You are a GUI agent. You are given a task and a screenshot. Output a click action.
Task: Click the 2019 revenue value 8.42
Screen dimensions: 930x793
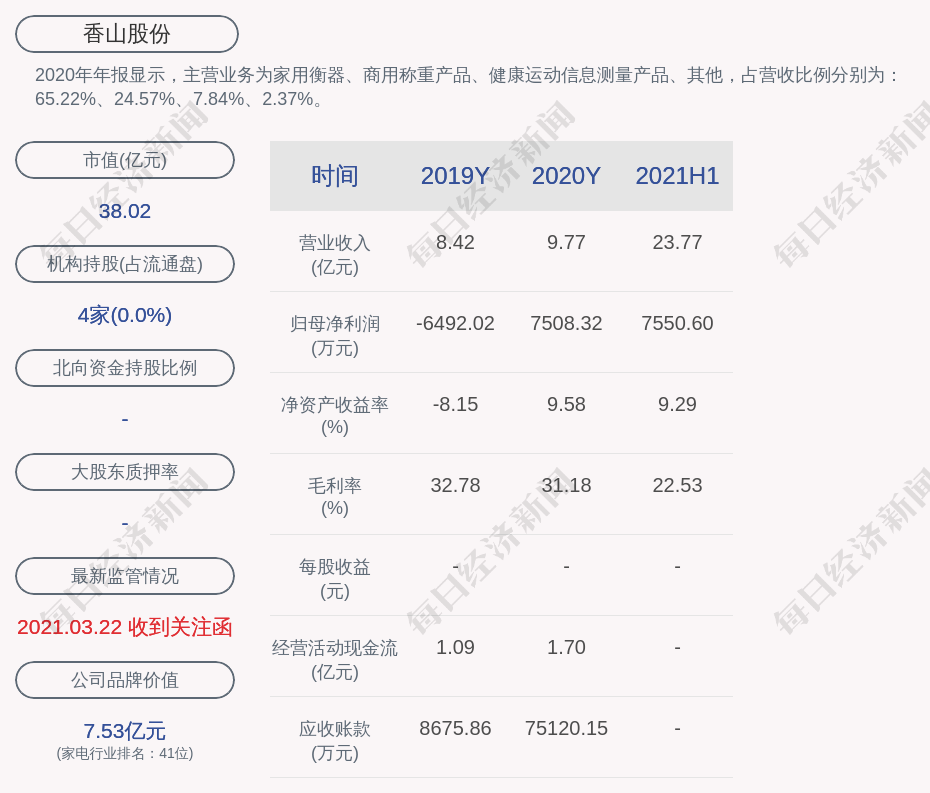click(455, 242)
